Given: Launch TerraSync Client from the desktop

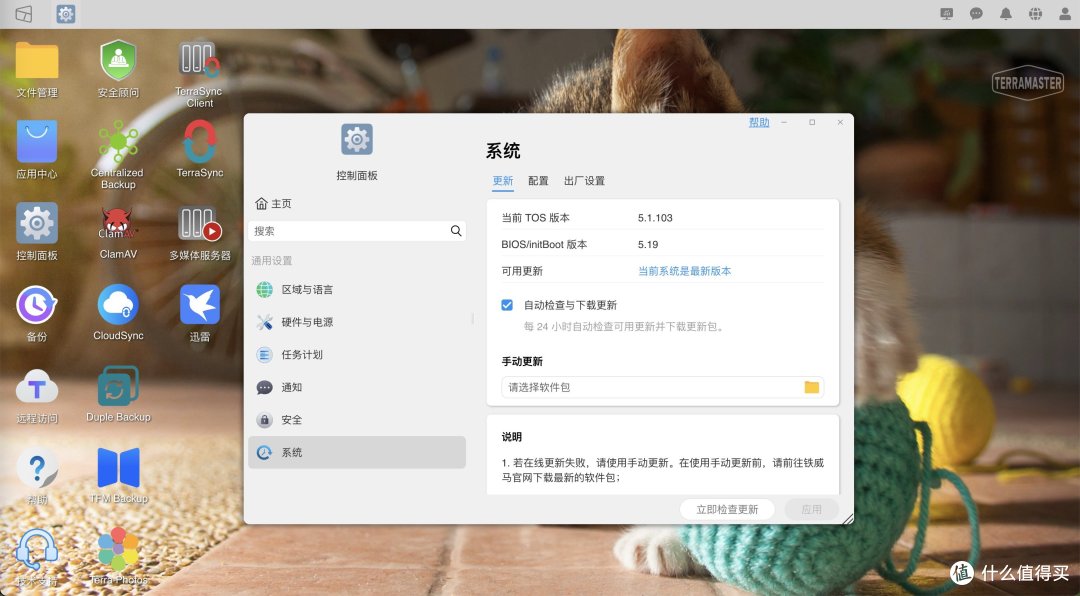Looking at the screenshot, I should click(200, 59).
